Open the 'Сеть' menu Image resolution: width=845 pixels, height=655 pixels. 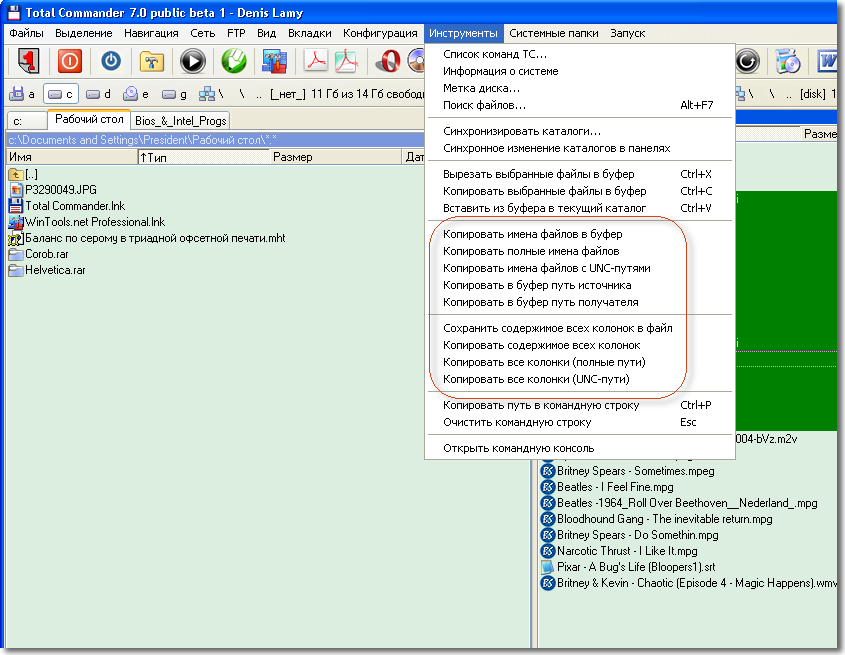[203, 33]
